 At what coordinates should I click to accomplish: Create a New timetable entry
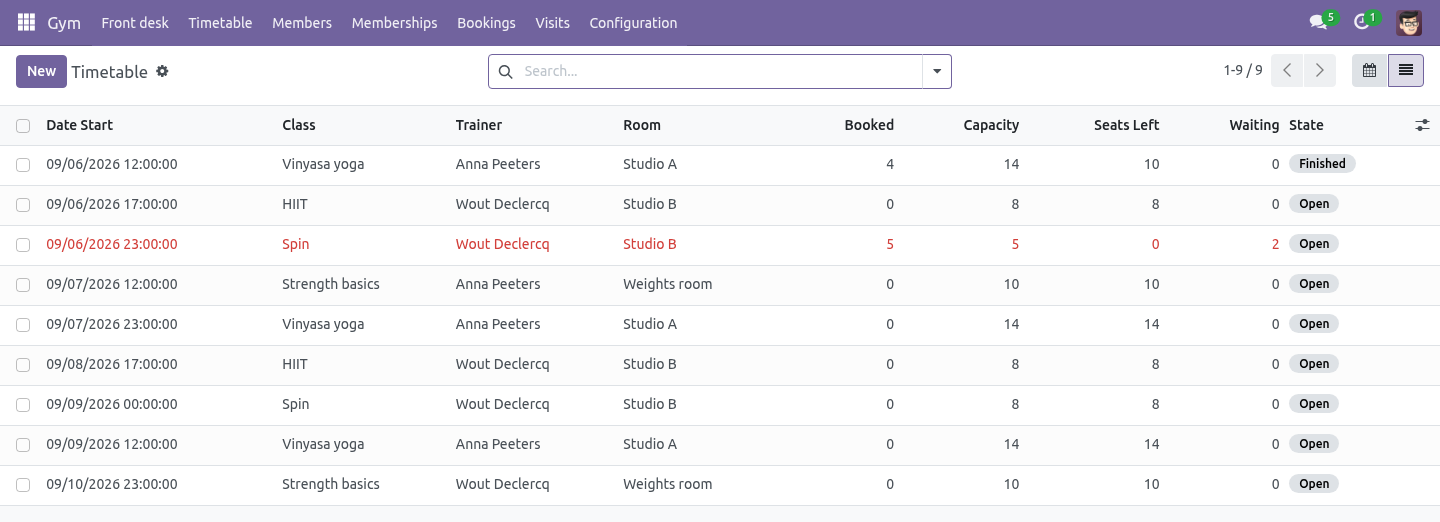41,71
